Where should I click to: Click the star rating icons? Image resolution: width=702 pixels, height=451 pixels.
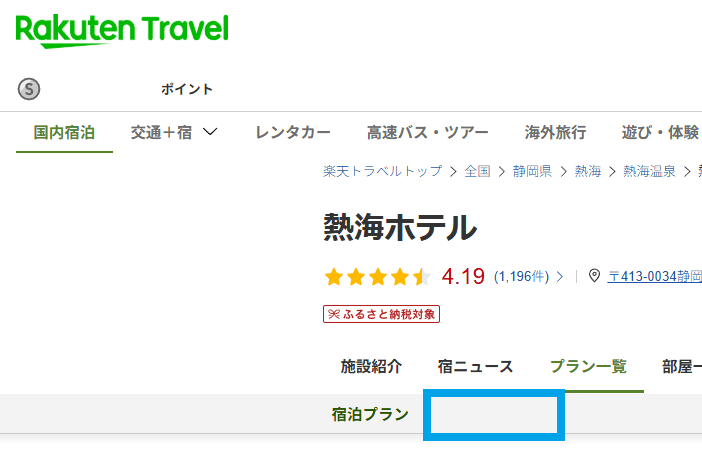pyautogui.click(x=377, y=276)
